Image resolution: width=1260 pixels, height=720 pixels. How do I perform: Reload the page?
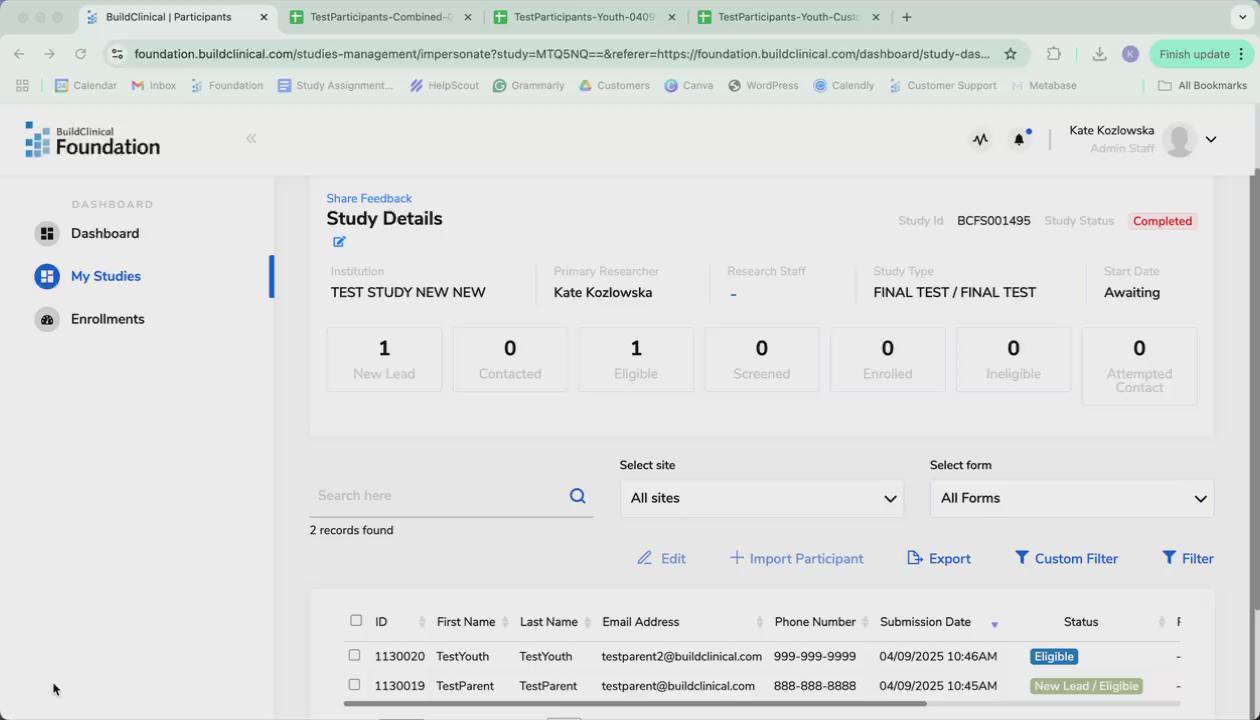(81, 54)
